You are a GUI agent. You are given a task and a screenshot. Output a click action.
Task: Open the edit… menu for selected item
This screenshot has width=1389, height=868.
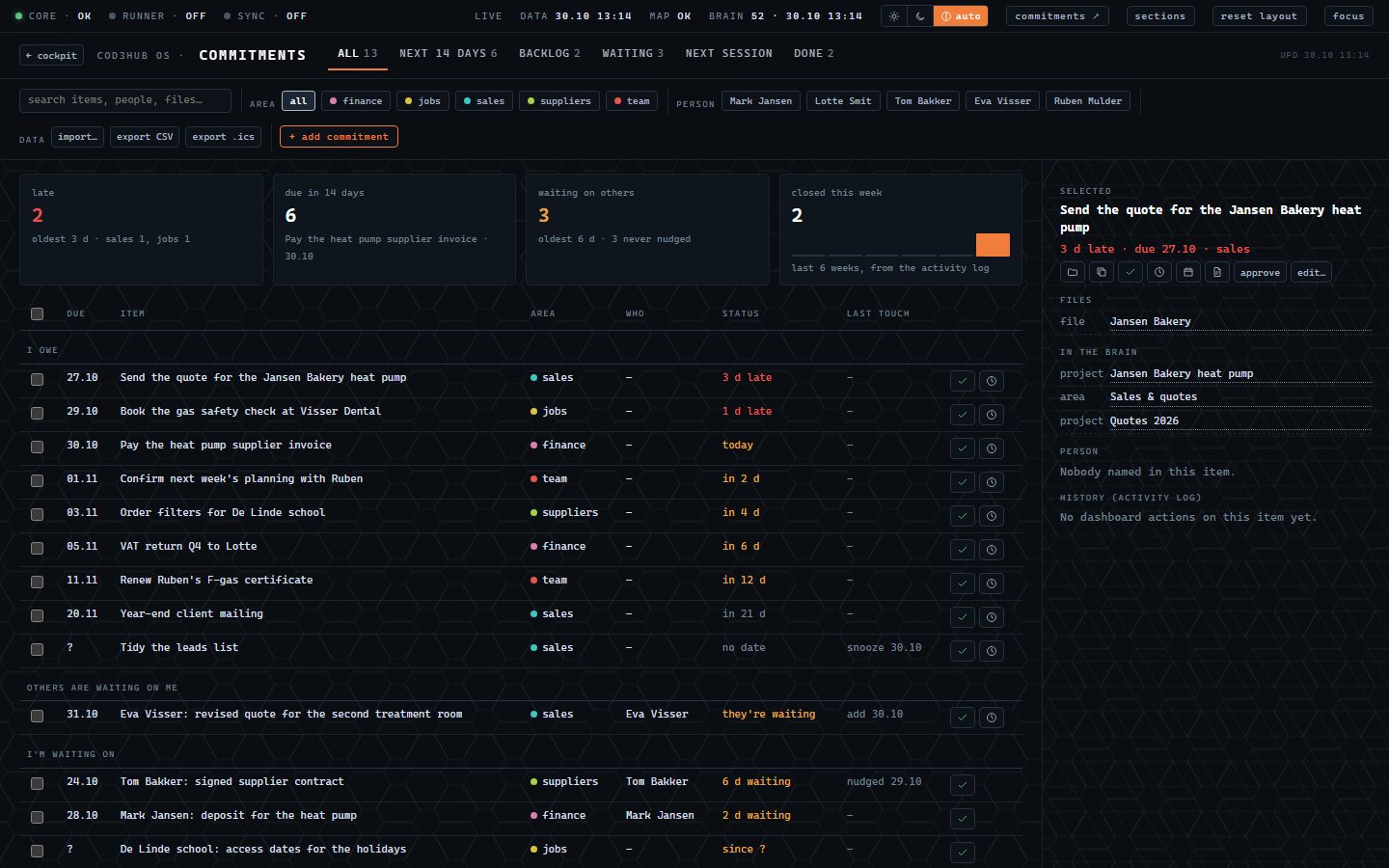click(x=1311, y=273)
